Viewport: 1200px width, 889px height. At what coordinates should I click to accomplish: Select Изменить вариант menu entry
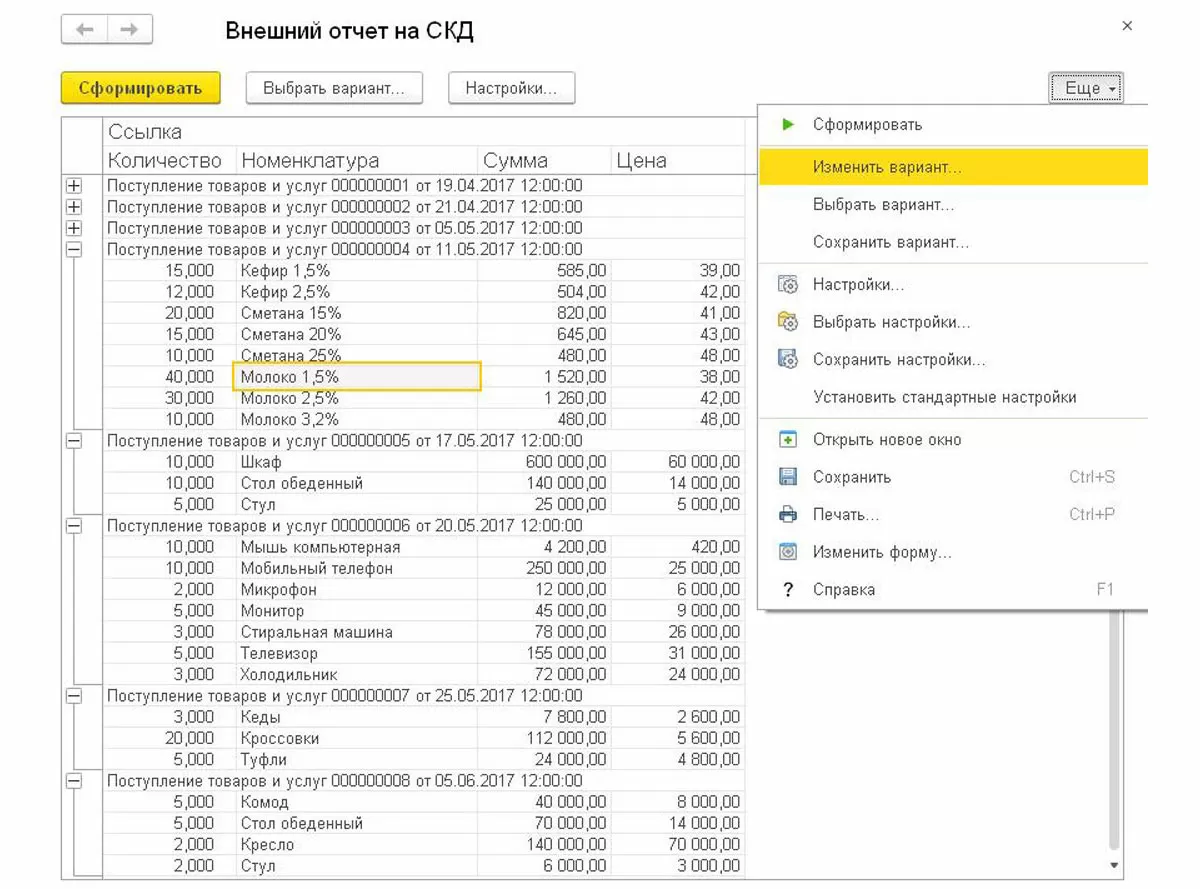click(887, 168)
